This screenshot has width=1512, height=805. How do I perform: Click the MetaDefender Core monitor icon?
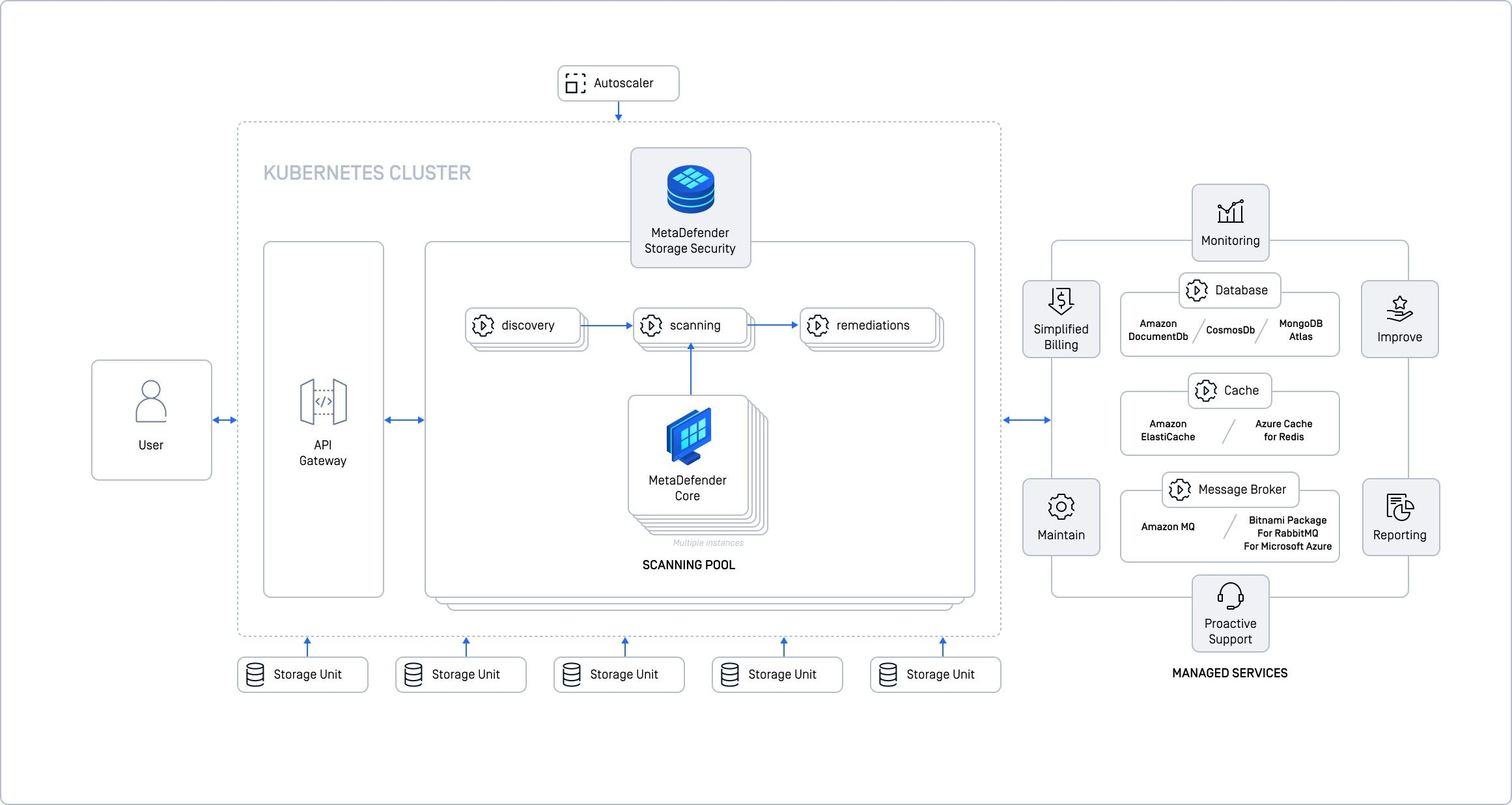click(689, 436)
